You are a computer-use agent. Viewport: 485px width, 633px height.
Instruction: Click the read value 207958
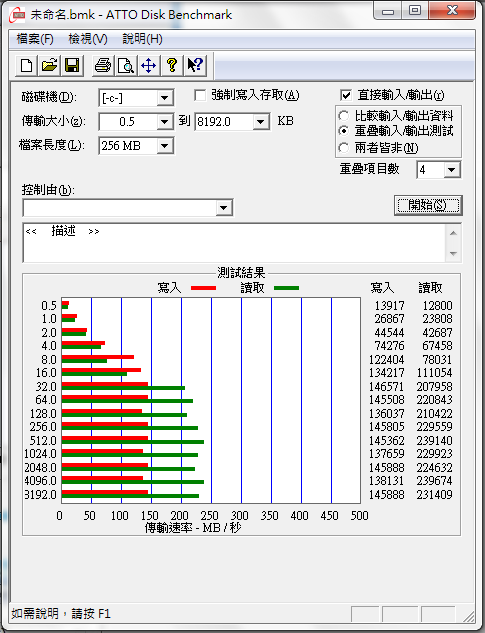click(435, 386)
